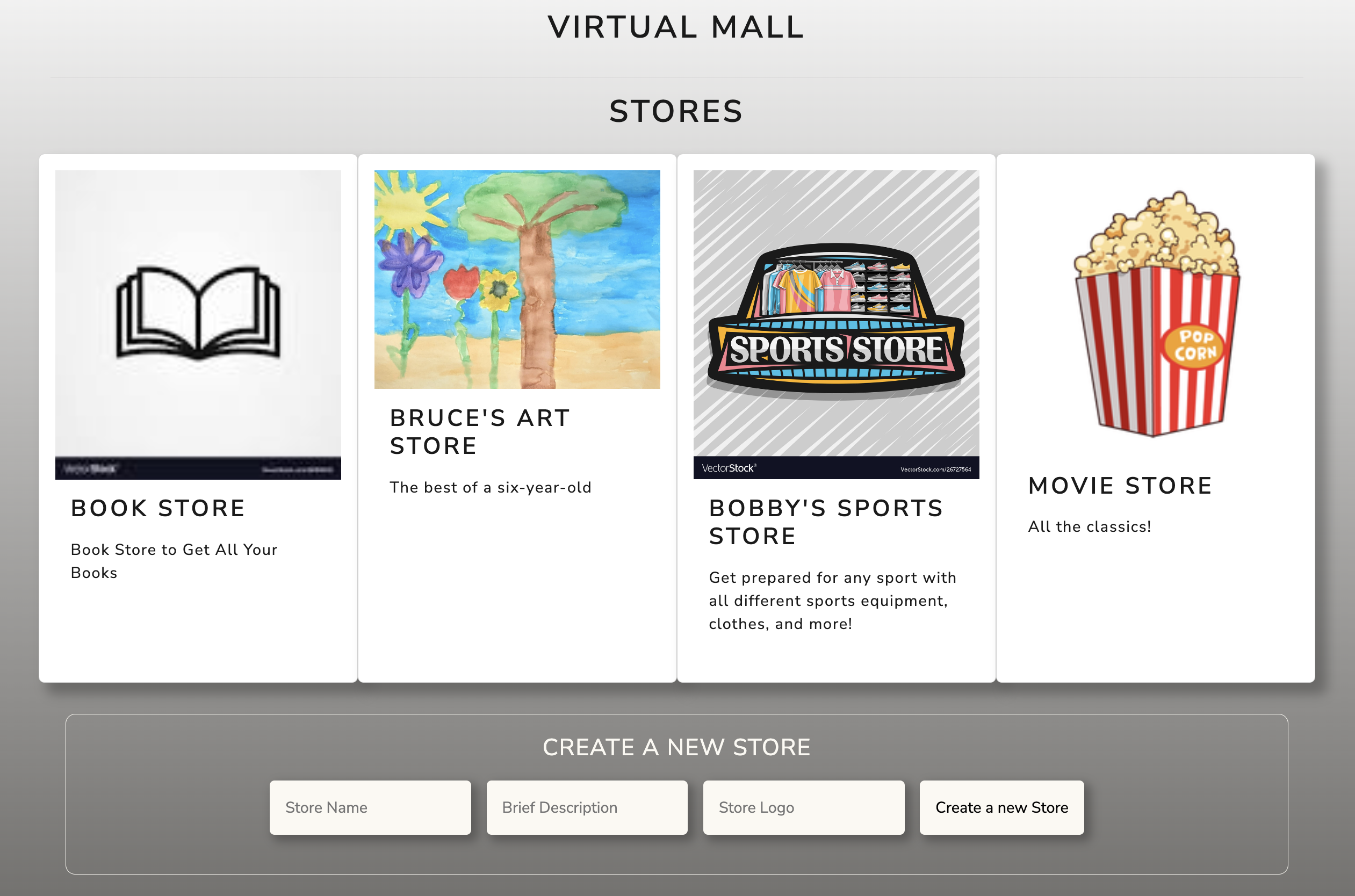Open the Movie Store title
1355x896 pixels.
point(1120,486)
